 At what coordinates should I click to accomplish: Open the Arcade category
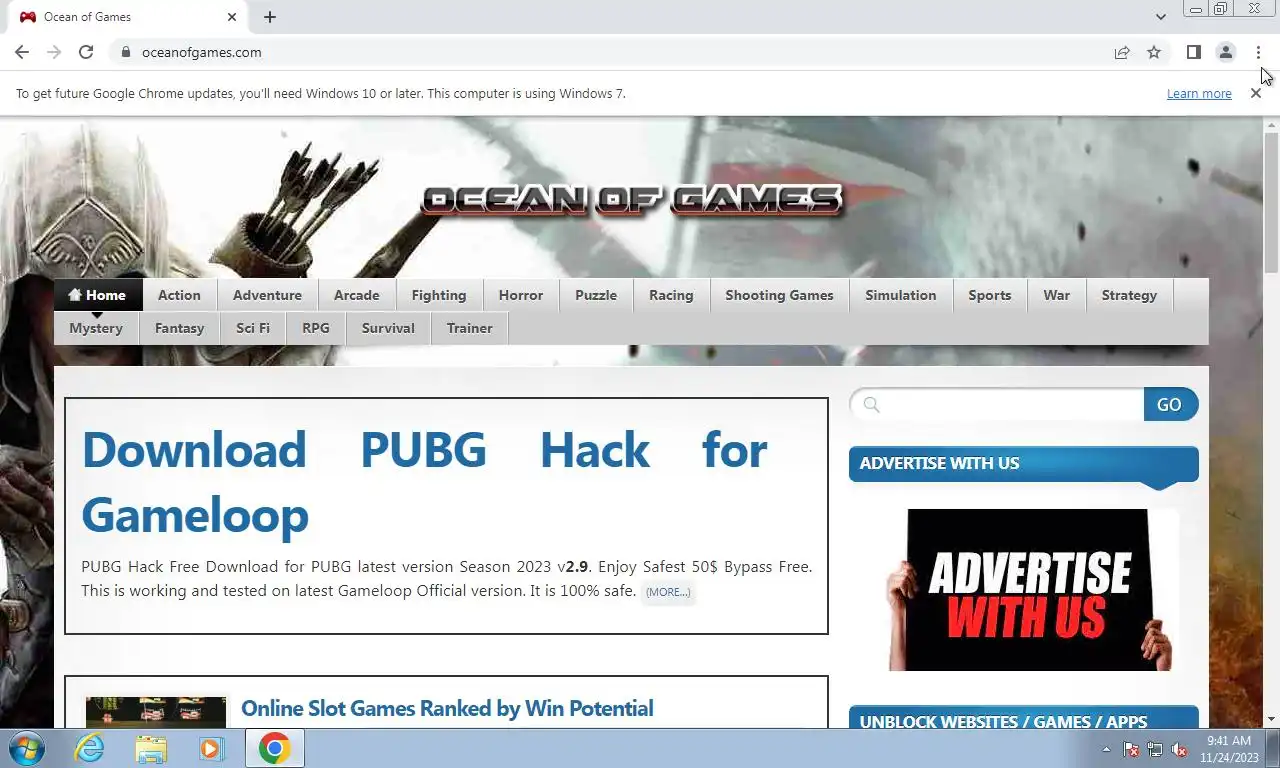[357, 295]
